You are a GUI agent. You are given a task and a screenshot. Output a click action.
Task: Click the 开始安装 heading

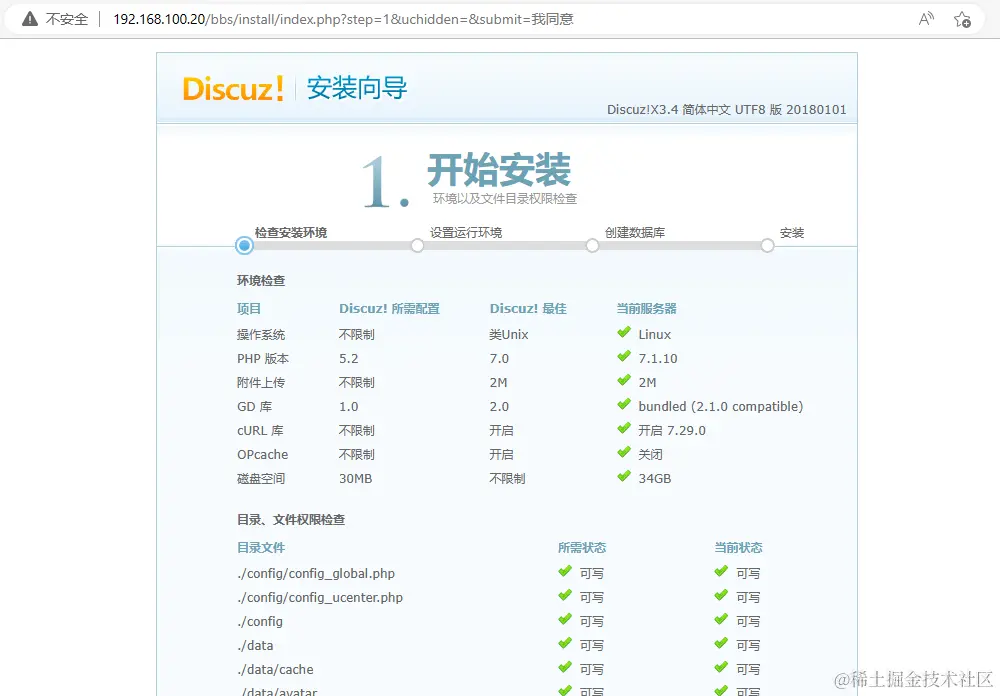coord(499,170)
